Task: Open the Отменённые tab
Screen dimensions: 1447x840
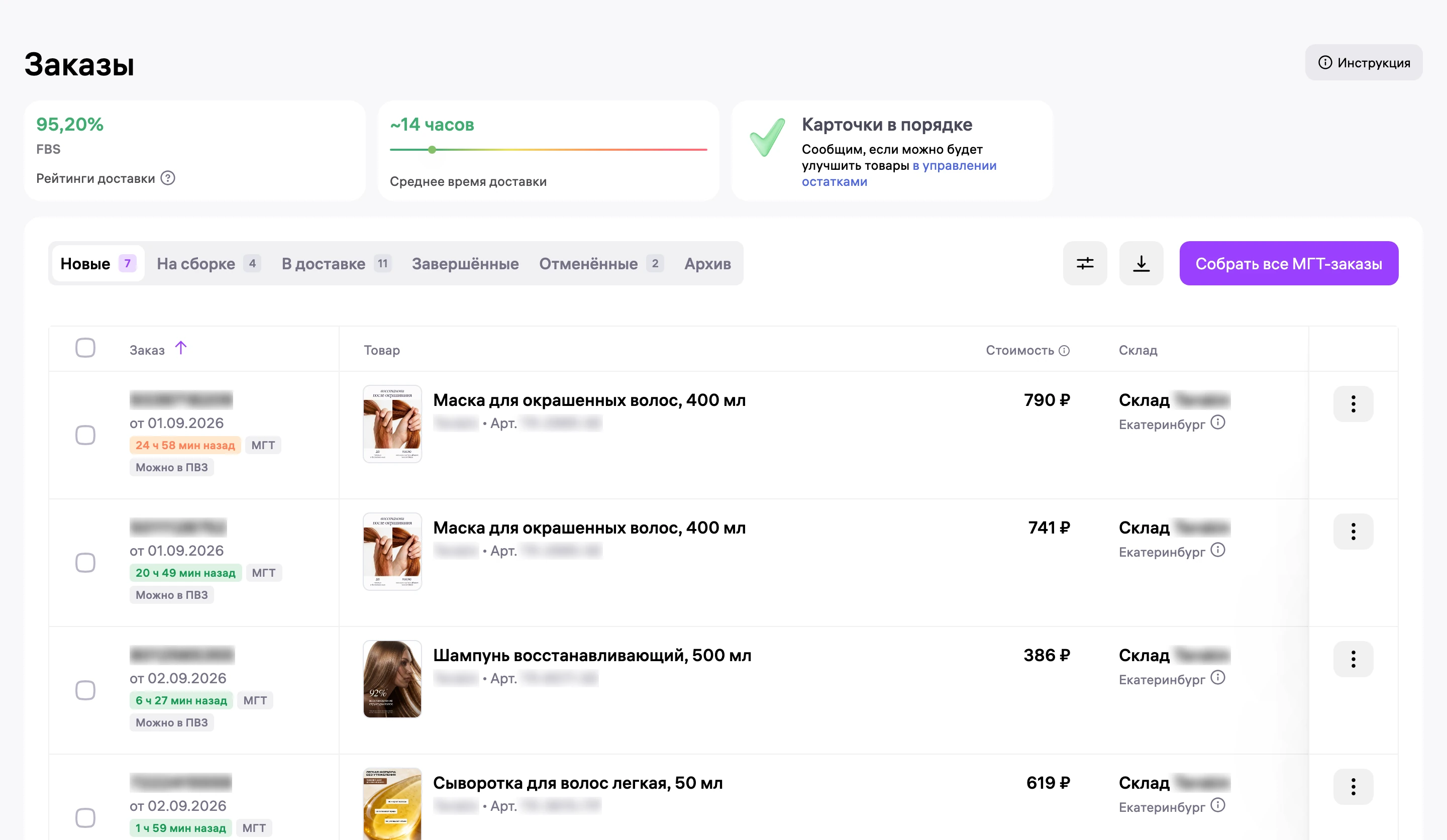Action: (x=601, y=264)
